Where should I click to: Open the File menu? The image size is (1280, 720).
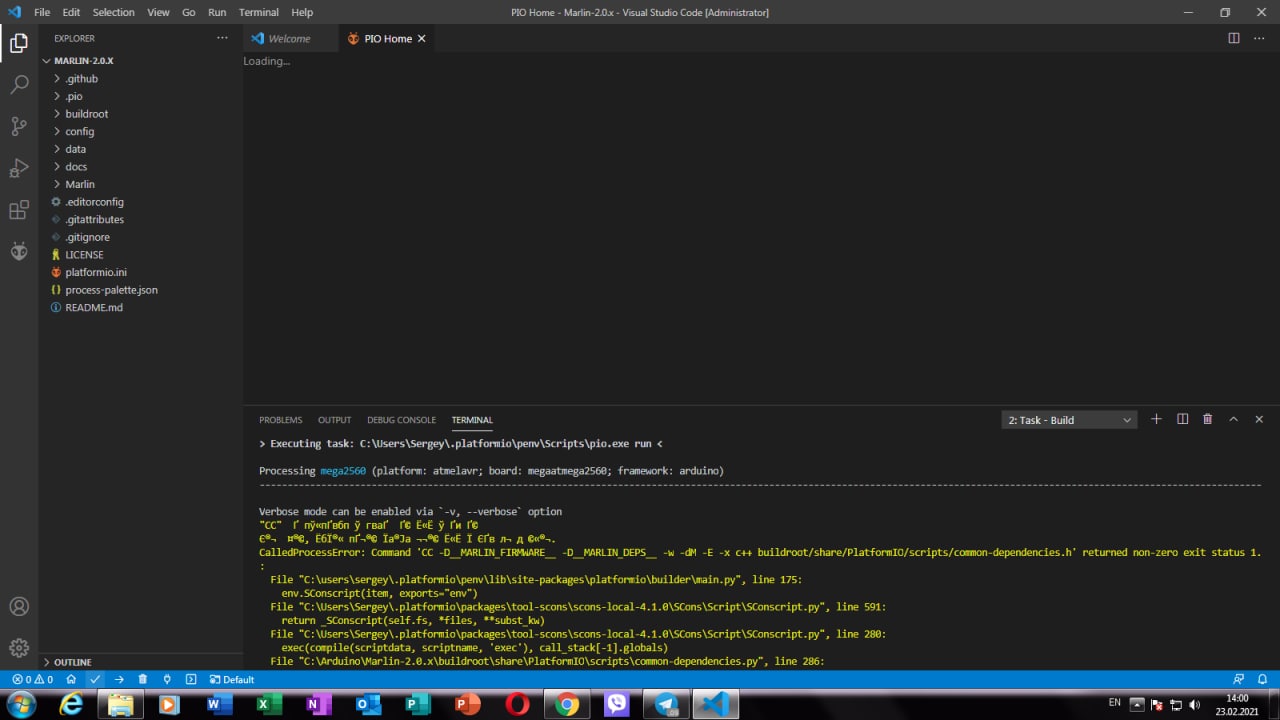[42, 12]
